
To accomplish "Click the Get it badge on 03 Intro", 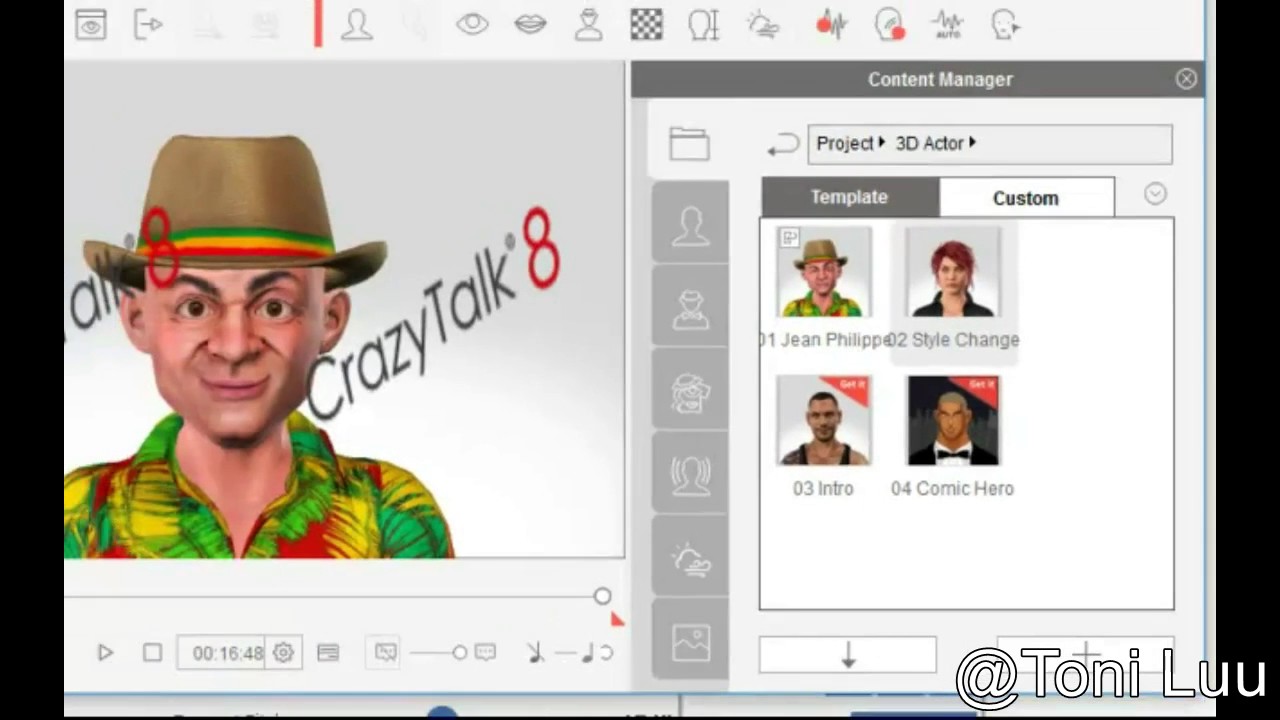I will (853, 386).
